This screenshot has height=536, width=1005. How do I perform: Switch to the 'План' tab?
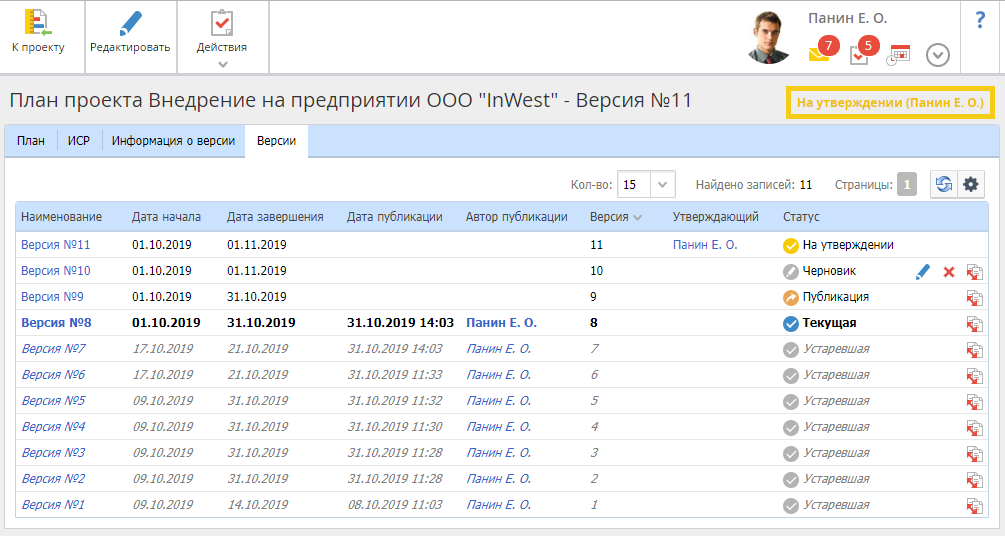(31, 141)
